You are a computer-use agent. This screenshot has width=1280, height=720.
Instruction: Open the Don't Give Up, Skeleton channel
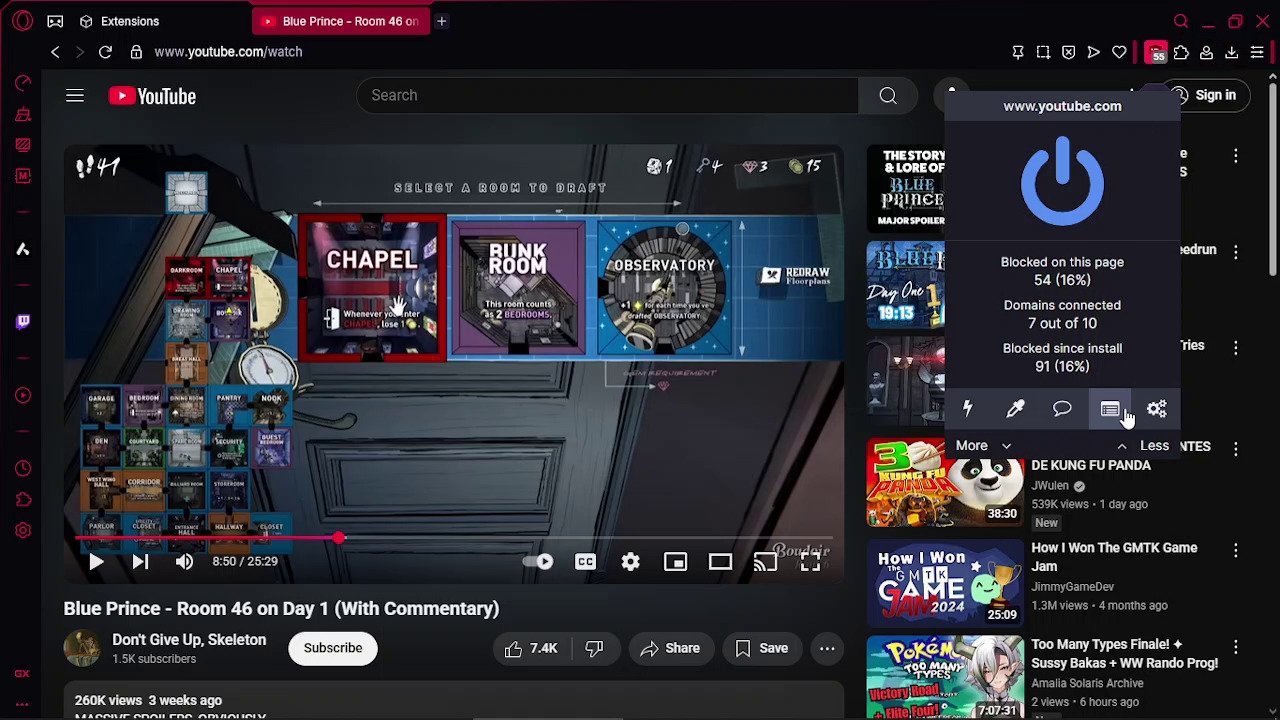click(189, 640)
